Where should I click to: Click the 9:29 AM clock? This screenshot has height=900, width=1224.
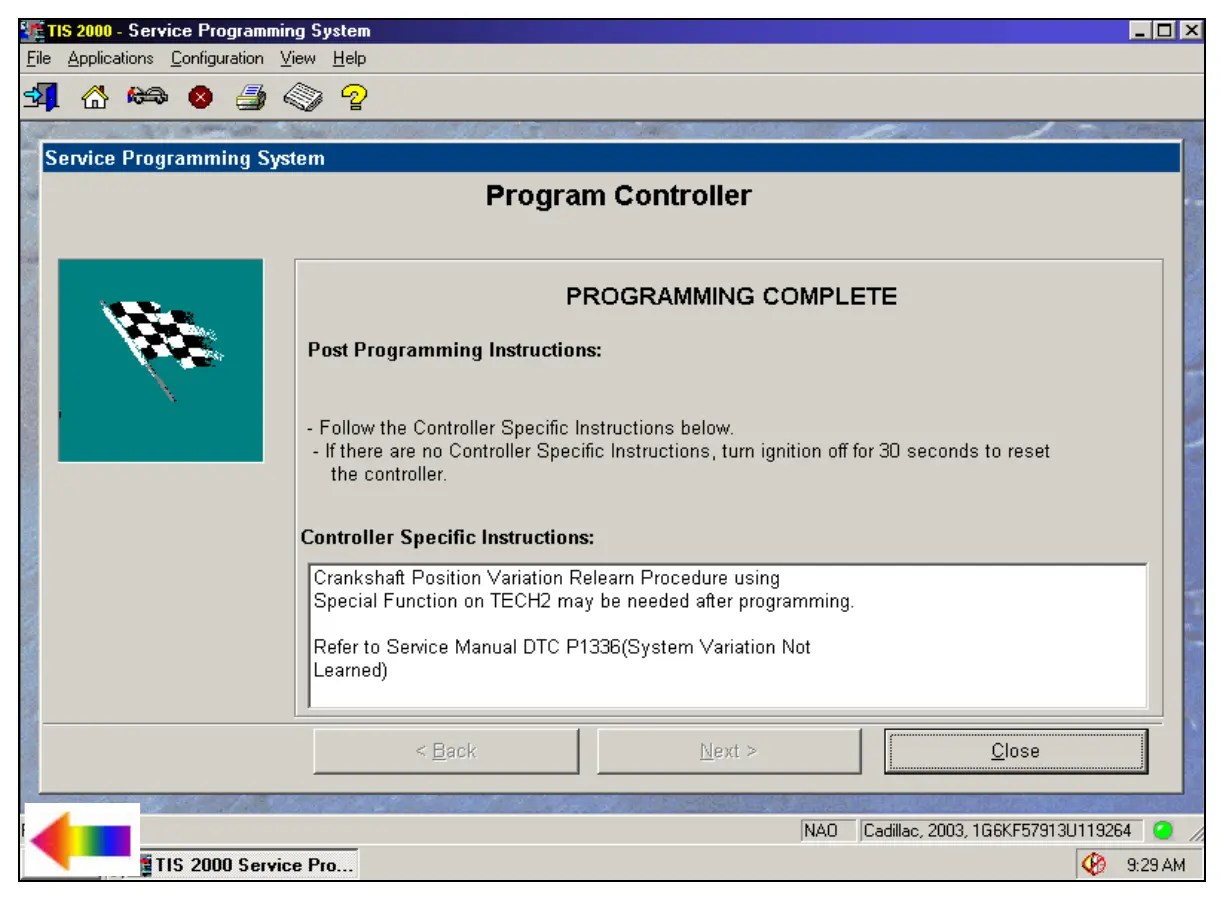[1155, 865]
